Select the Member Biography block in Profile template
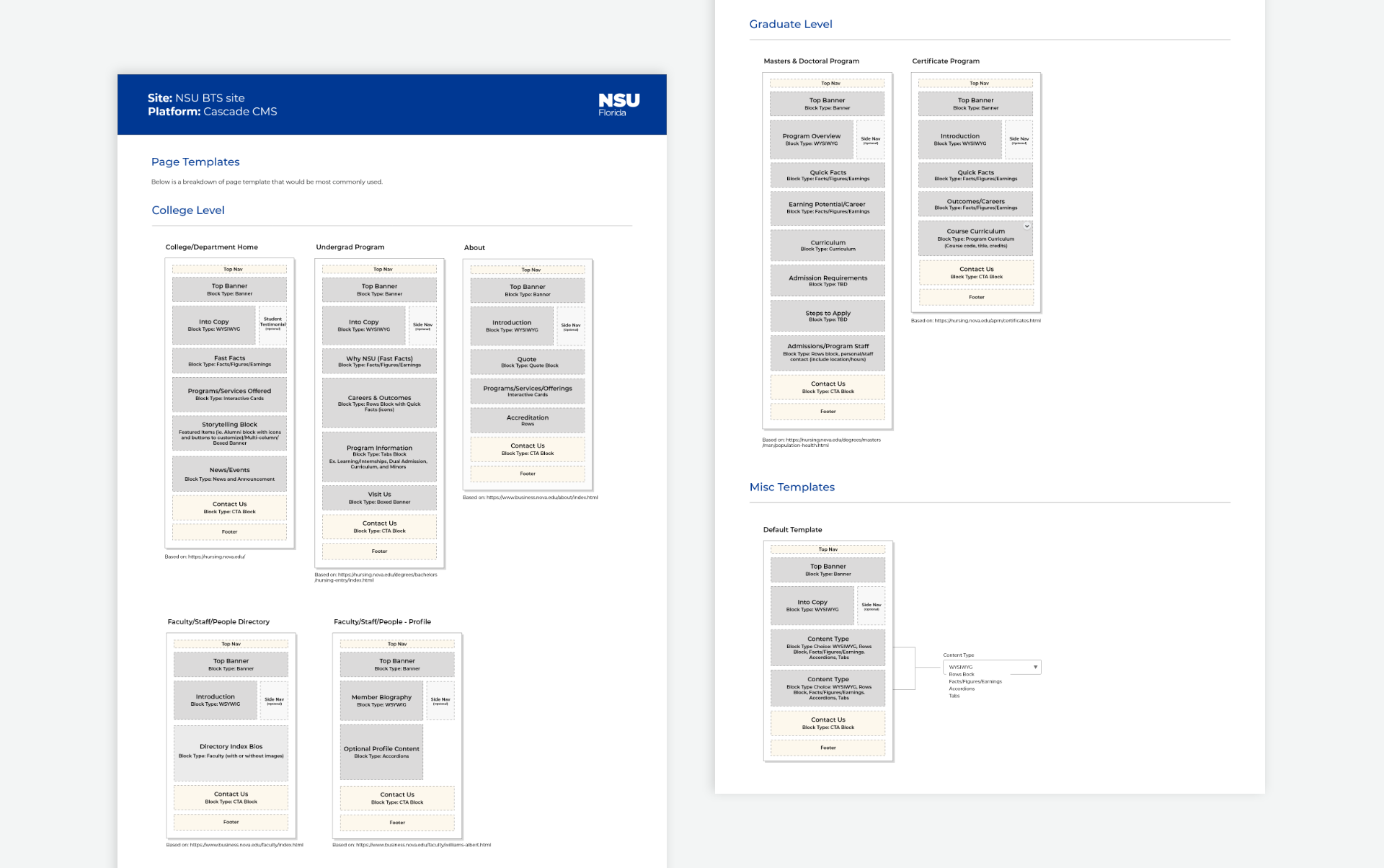This screenshot has height=868, width=1384. 381,700
